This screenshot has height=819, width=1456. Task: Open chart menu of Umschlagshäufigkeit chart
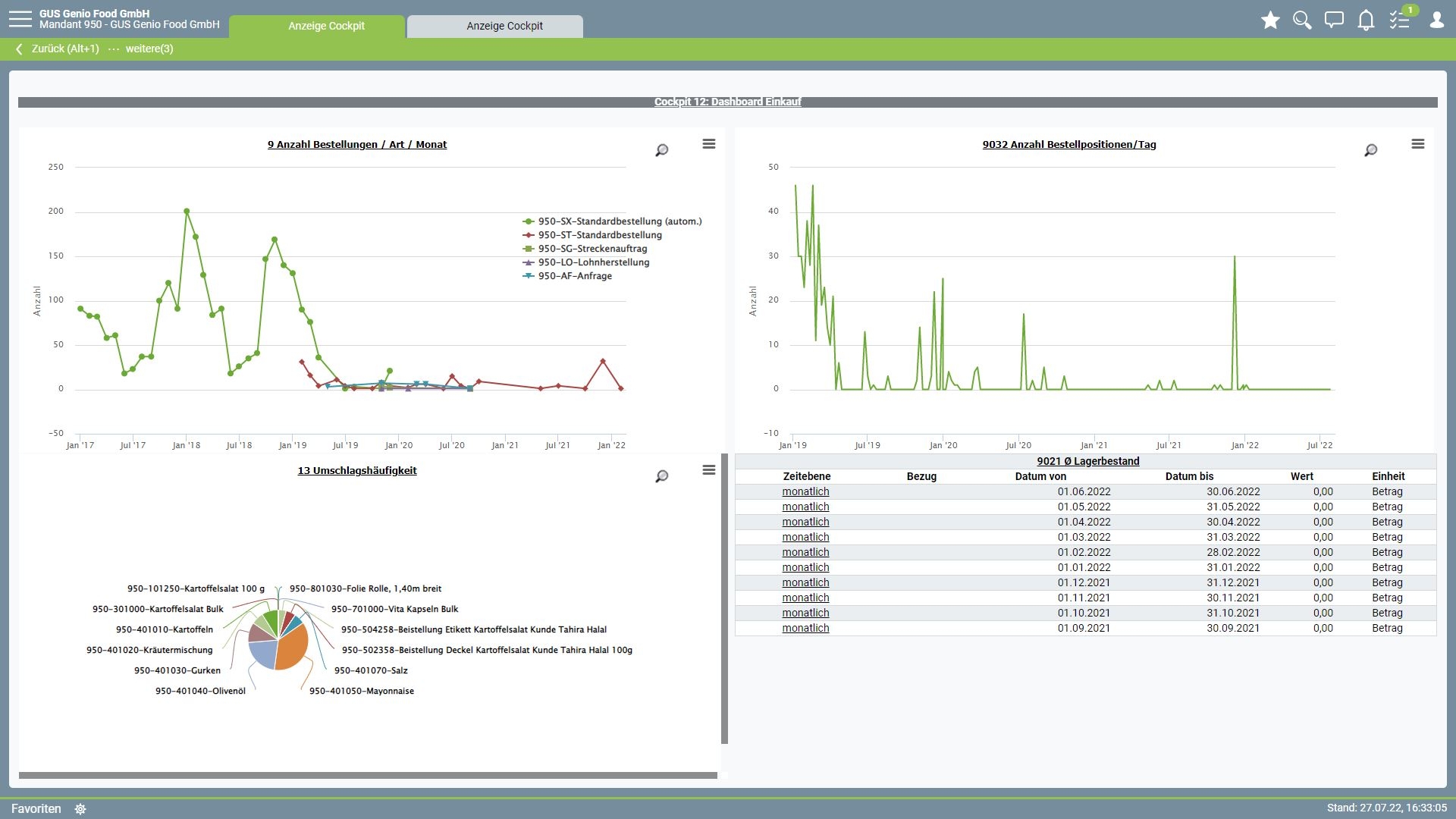[709, 470]
